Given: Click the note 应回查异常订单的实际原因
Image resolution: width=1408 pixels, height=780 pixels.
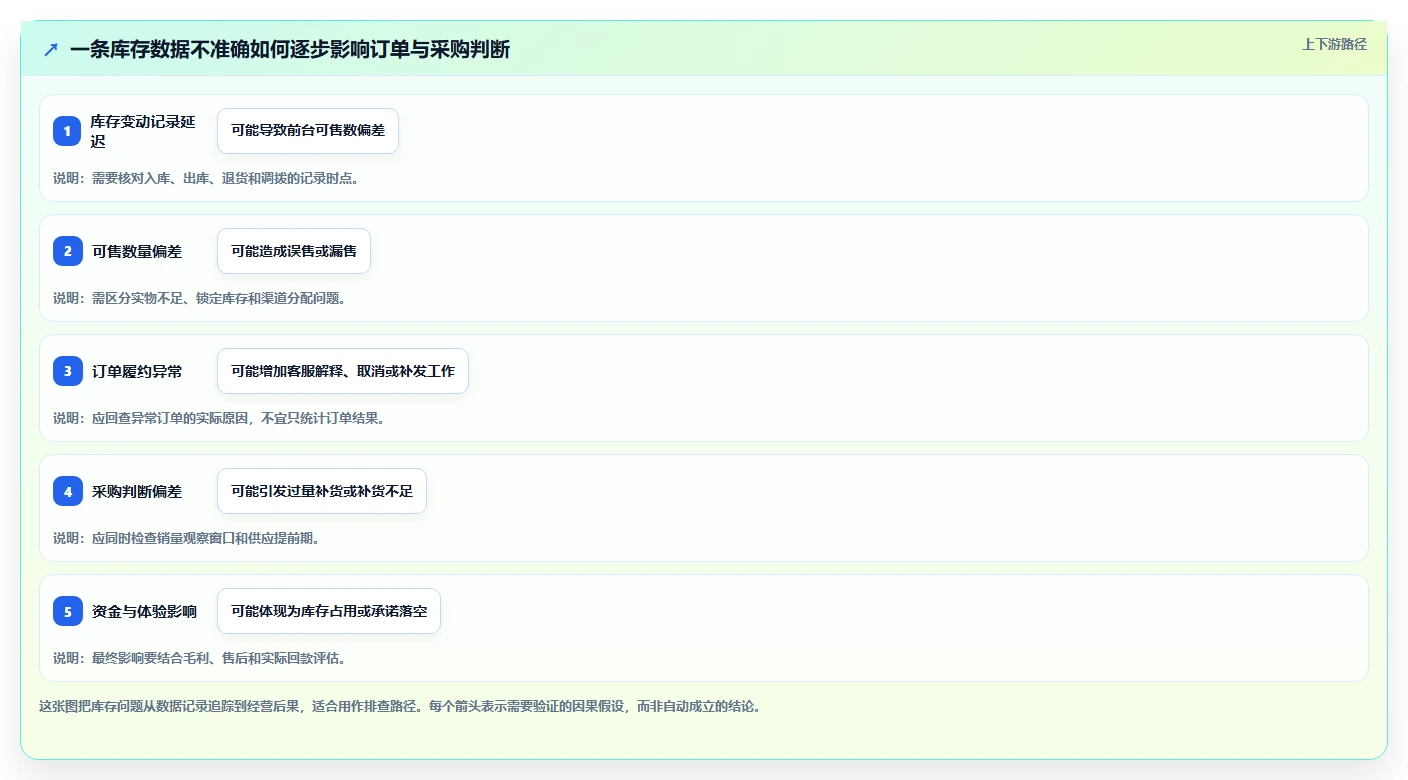Looking at the screenshot, I should pos(219,418).
